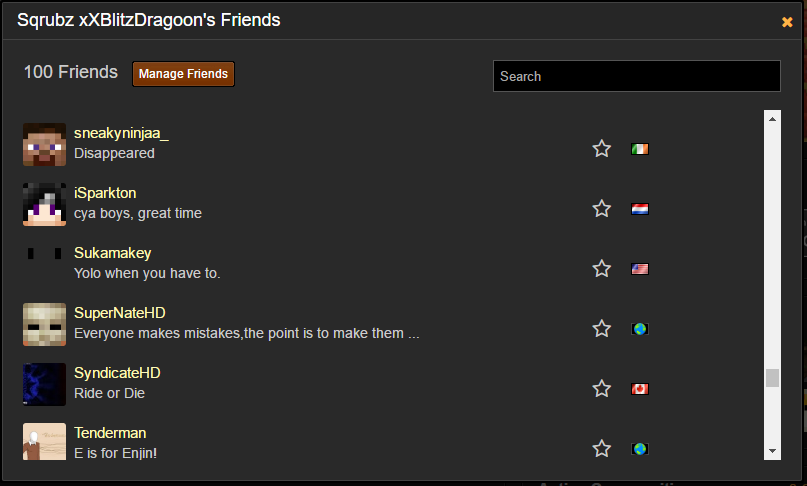
Task: Toggle the favorite star for SuperNateHD
Action: (601, 328)
